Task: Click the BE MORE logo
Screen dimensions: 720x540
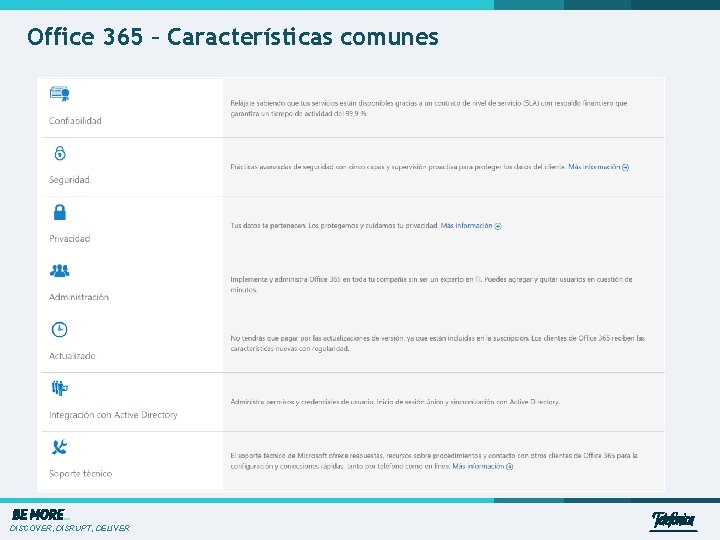Action: click(x=40, y=515)
